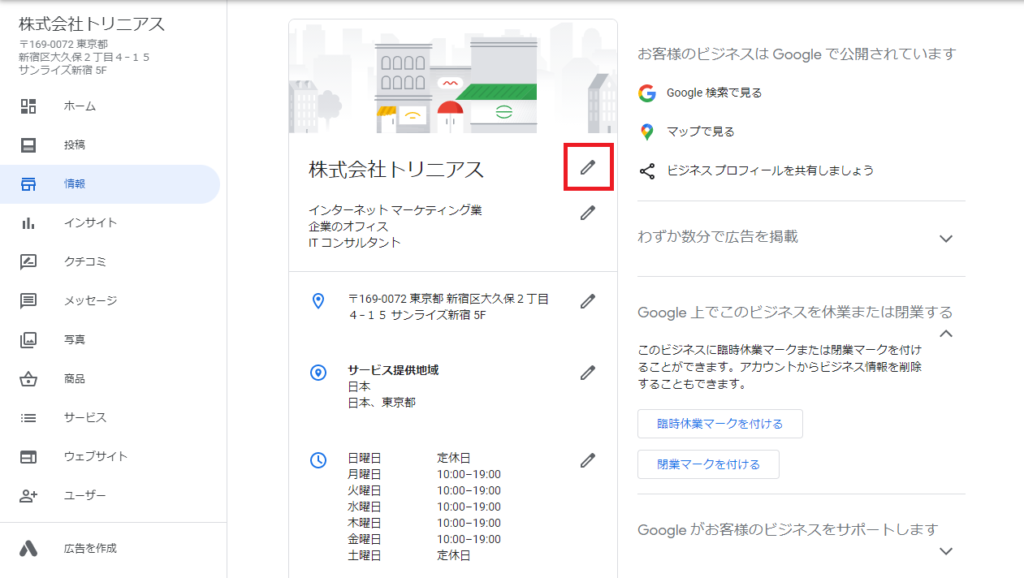Edit サービス提供地域 via pencil icon
The width and height of the screenshot is (1024, 578).
[588, 373]
